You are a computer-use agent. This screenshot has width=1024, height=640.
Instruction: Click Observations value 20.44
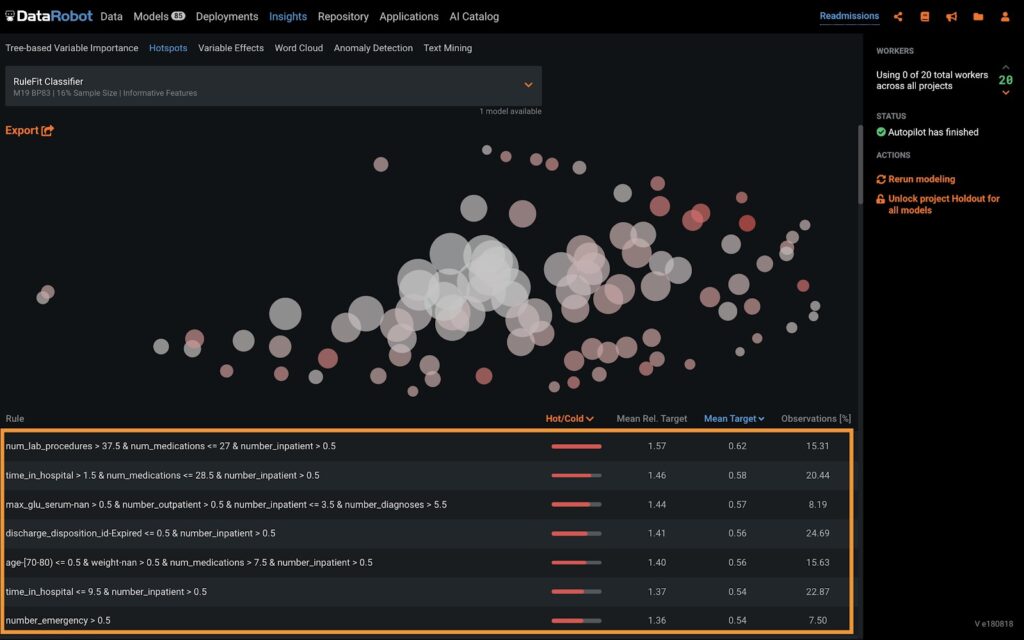click(818, 475)
